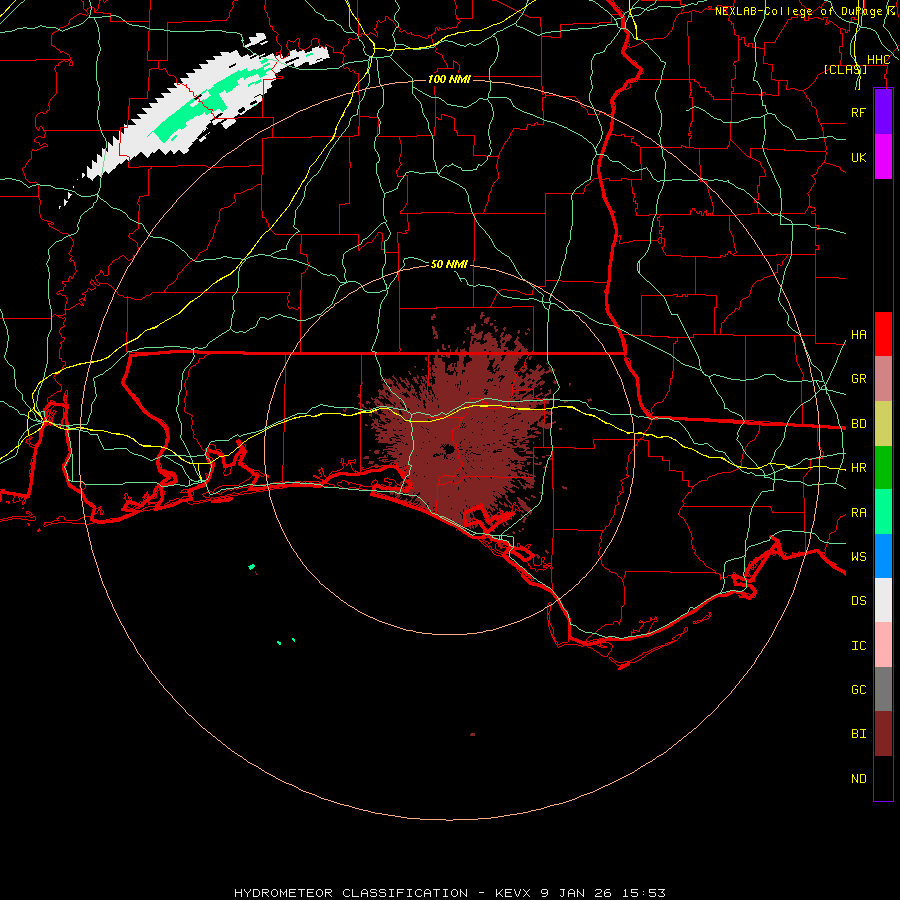Click the RF legend label text
The height and width of the screenshot is (900, 900).
pyautogui.click(x=858, y=112)
